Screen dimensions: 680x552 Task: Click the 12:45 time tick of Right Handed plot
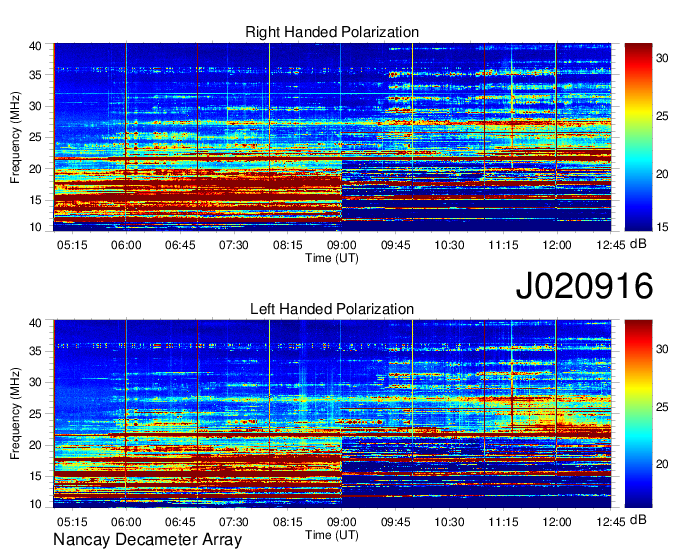pos(611,245)
